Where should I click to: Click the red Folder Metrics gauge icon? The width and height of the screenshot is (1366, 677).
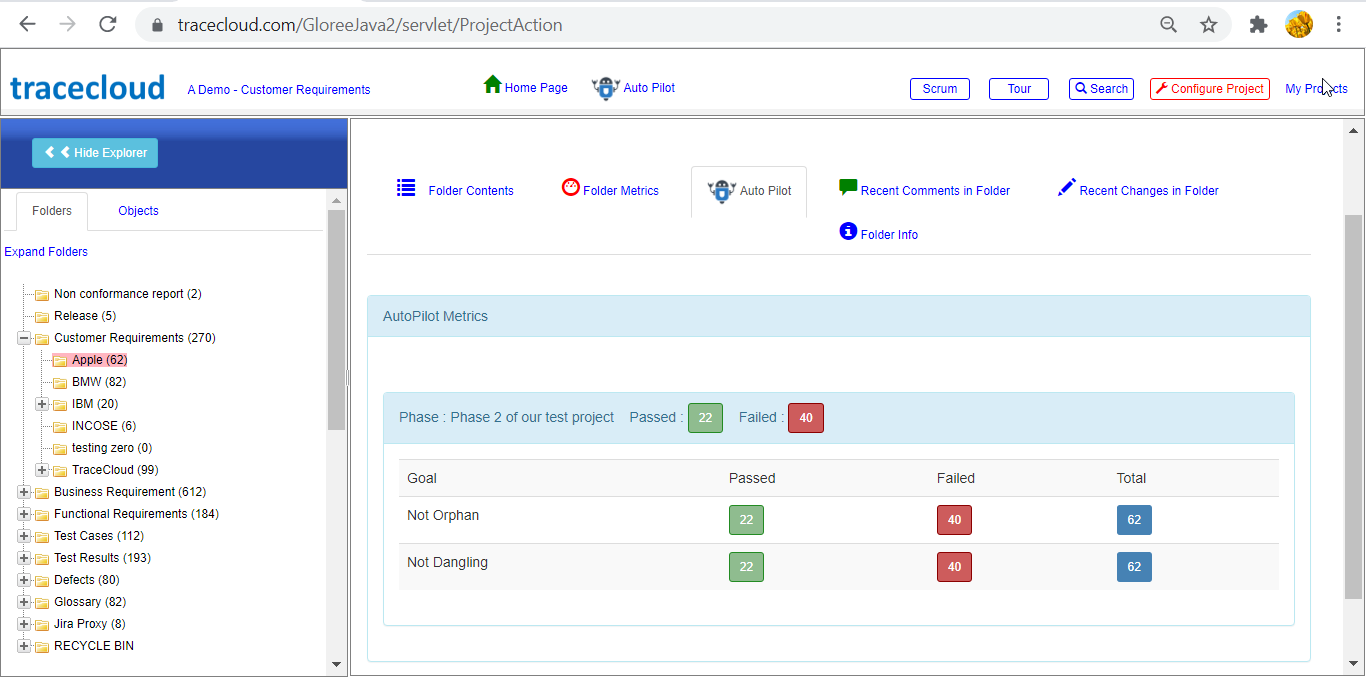571,187
